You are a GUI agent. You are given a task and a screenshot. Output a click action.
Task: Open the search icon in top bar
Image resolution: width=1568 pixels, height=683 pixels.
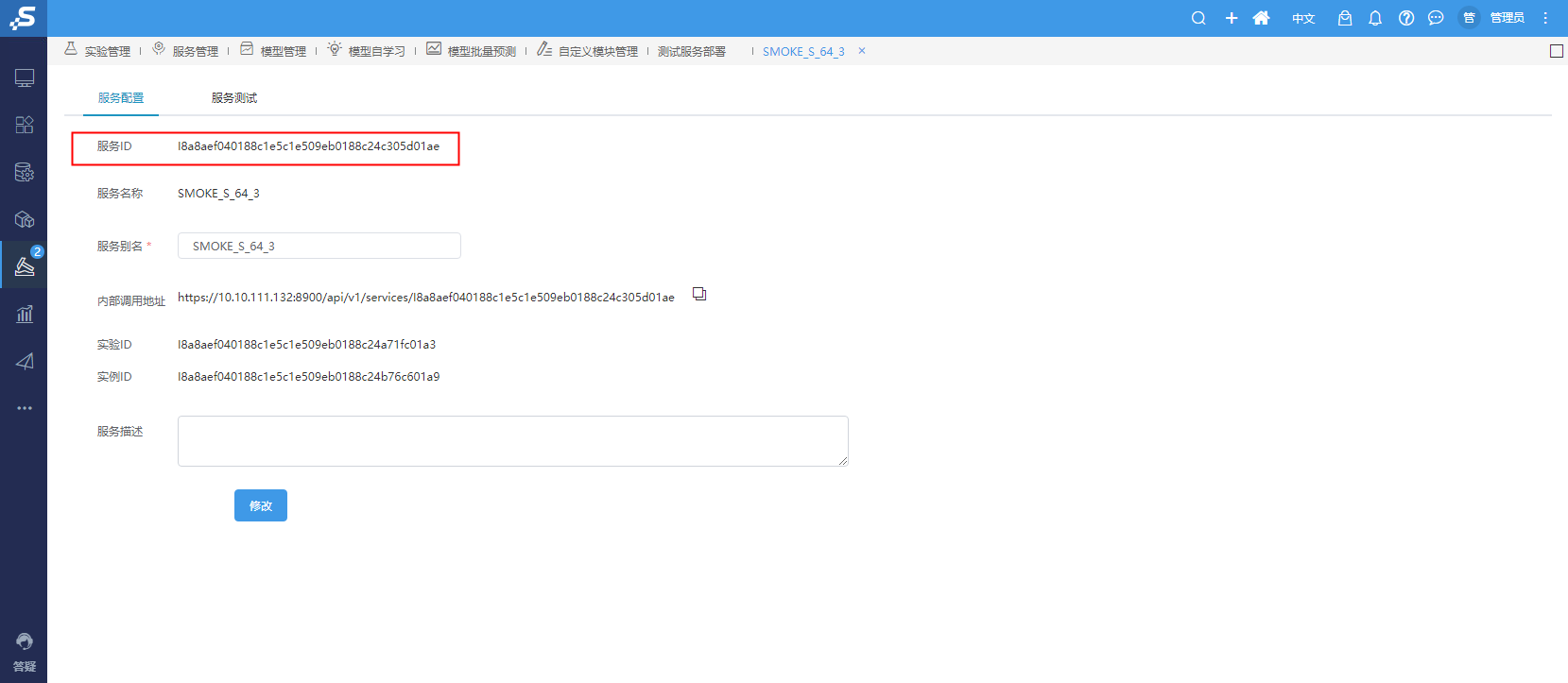point(1198,18)
